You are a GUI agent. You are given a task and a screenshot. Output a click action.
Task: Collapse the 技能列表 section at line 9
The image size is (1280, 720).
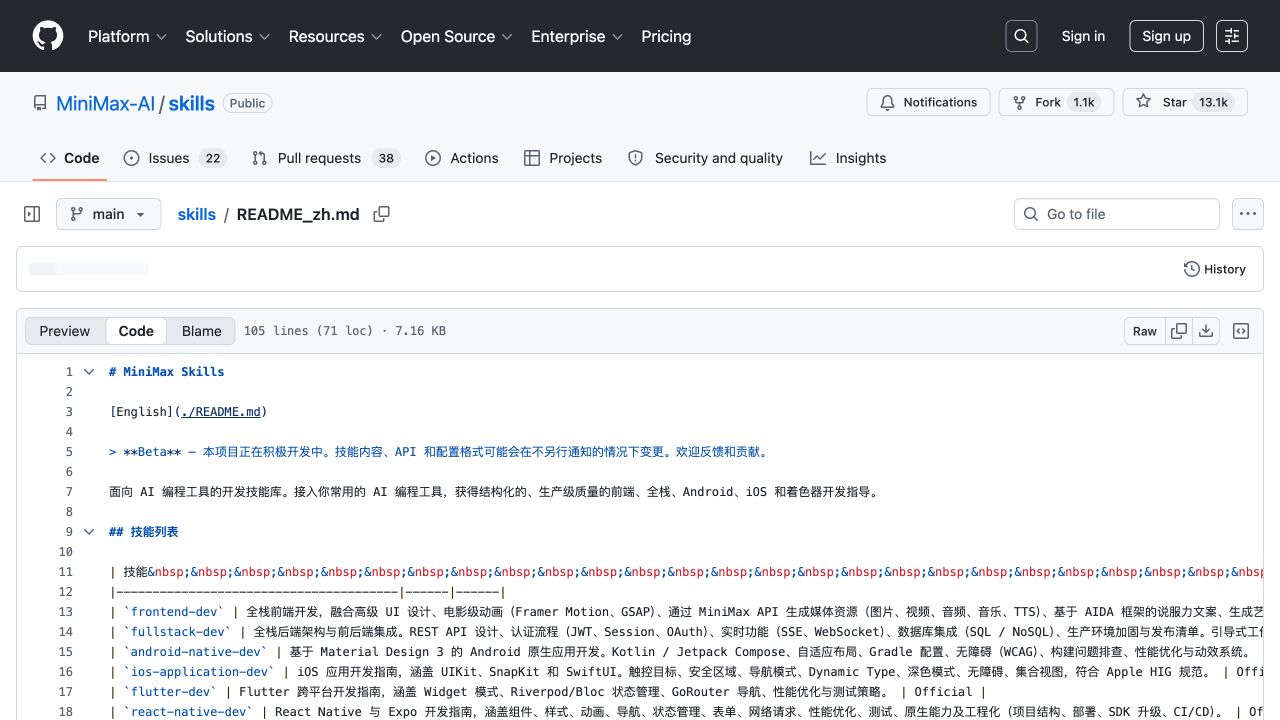[x=89, y=531]
